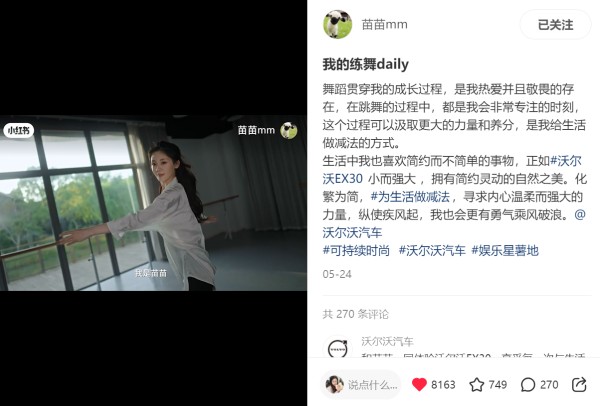Open hashtag #沃尔沃汽车
This screenshot has width=600, height=406.
click(x=432, y=251)
